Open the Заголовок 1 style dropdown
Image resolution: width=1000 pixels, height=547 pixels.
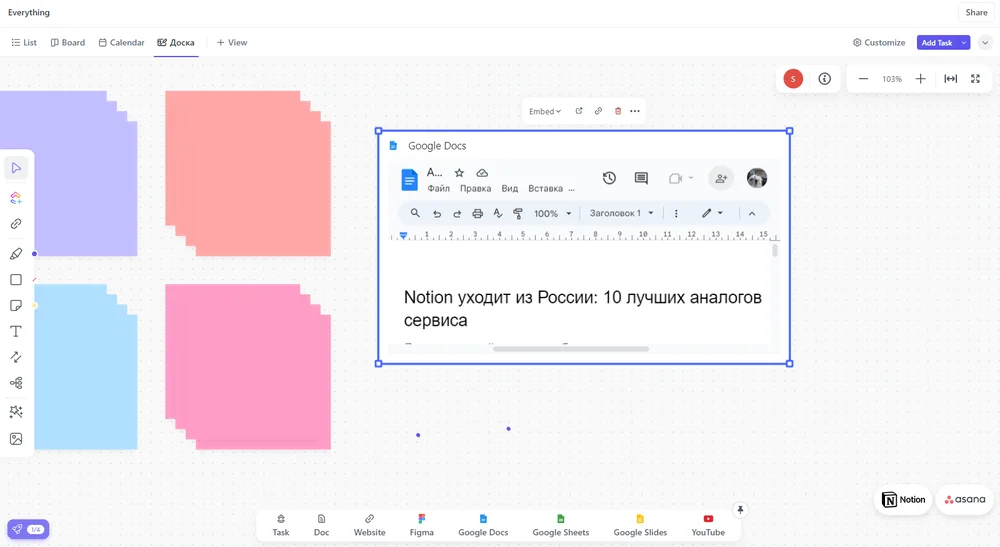[621, 214]
